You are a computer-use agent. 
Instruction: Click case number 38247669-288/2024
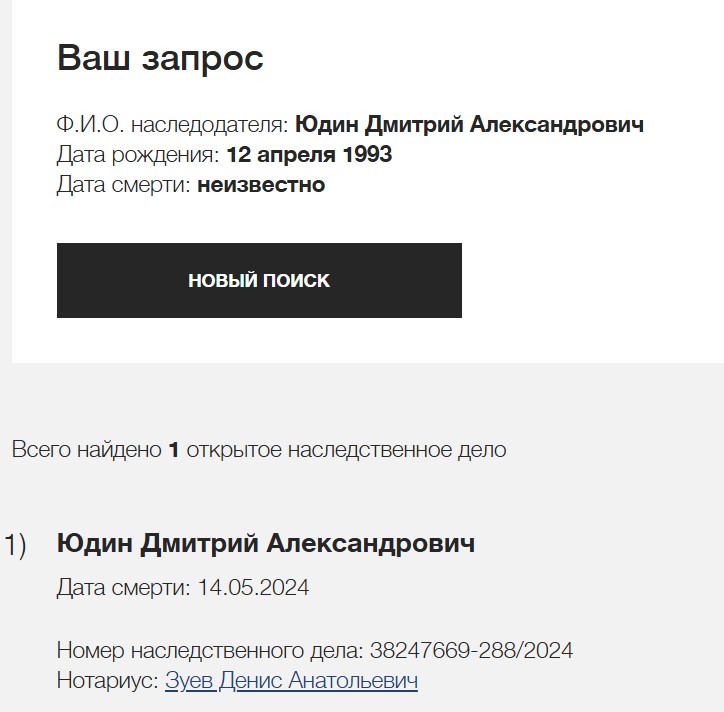[471, 651]
